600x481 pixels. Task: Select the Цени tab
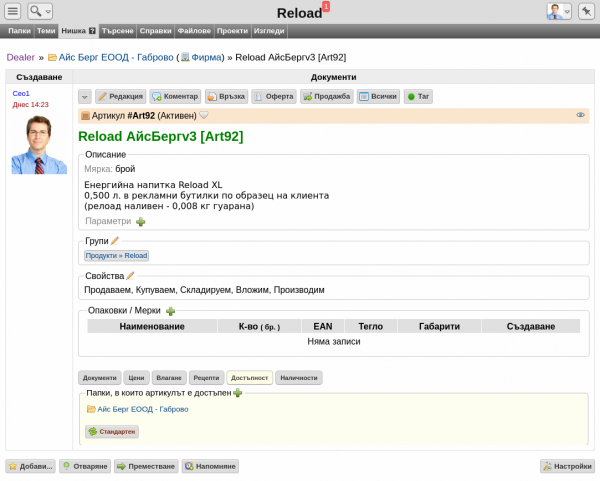pyautogui.click(x=138, y=378)
